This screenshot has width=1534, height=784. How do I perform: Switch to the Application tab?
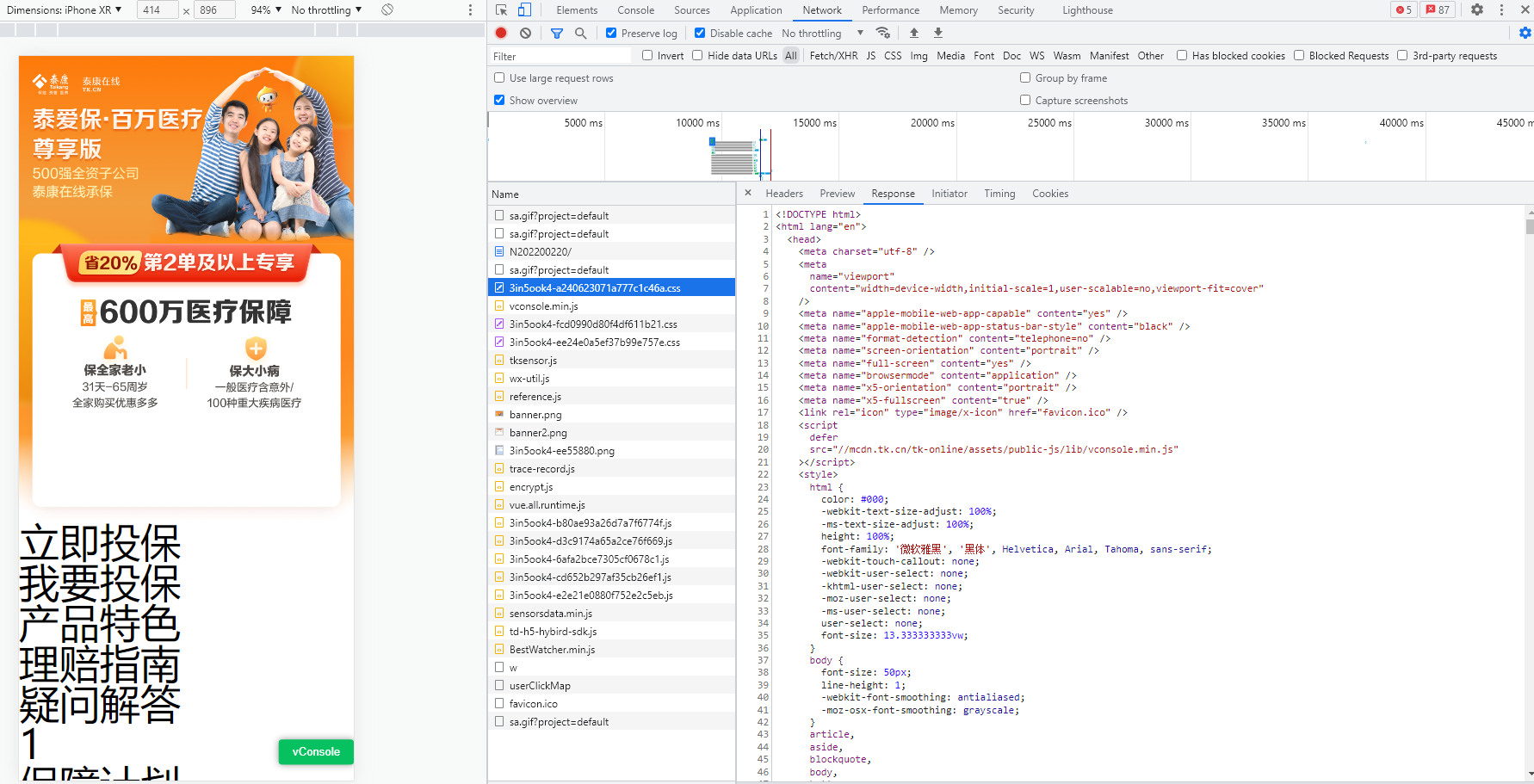click(756, 10)
